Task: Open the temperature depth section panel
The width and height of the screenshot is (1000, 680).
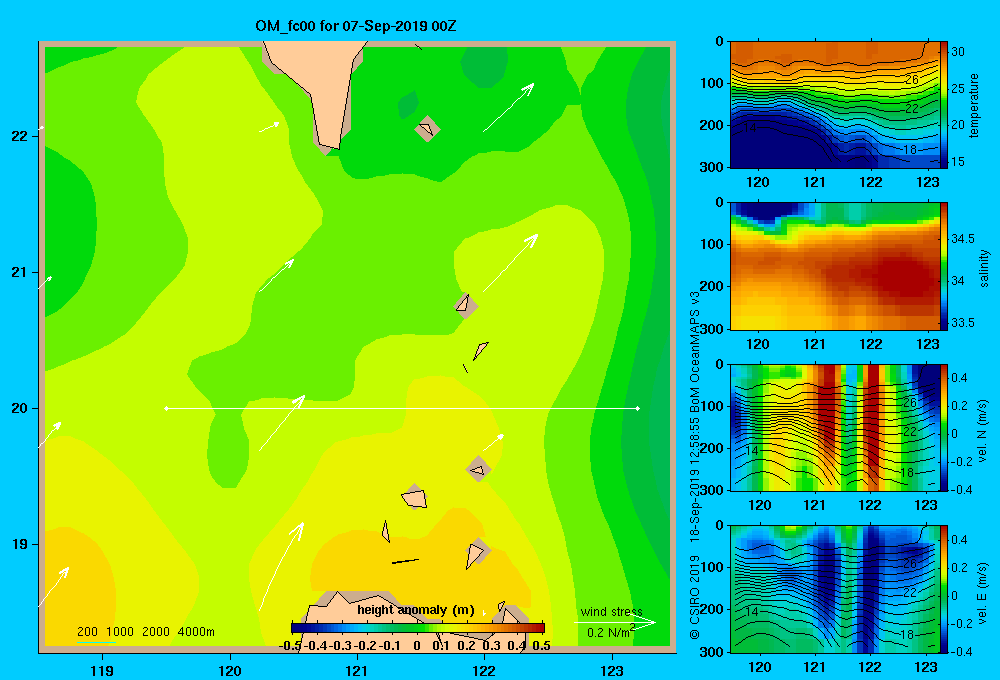Action: [835, 105]
